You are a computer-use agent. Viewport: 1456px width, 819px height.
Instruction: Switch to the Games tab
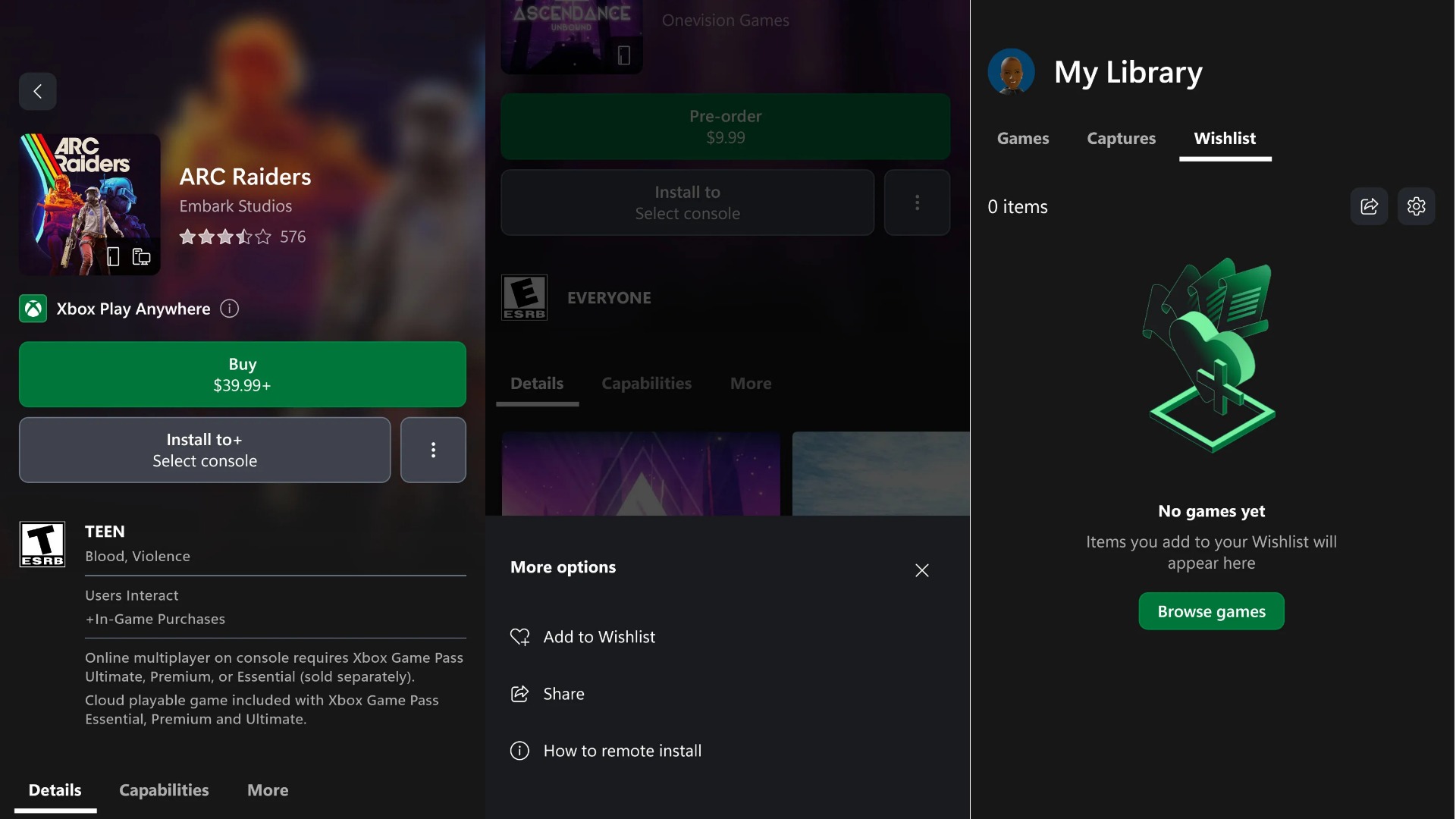tap(1022, 139)
